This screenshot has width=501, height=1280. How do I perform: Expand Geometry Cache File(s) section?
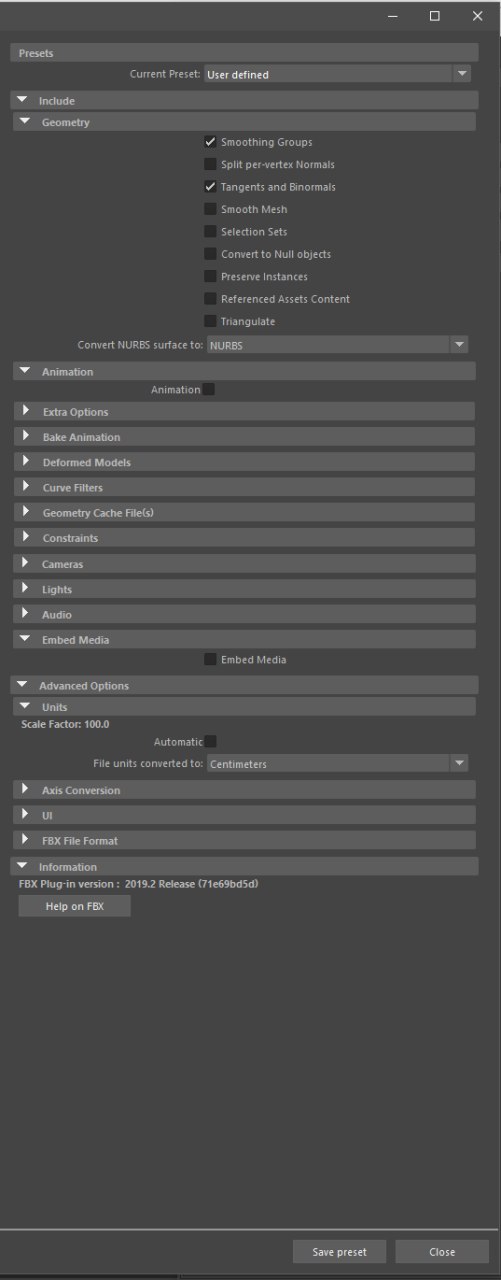(244, 512)
